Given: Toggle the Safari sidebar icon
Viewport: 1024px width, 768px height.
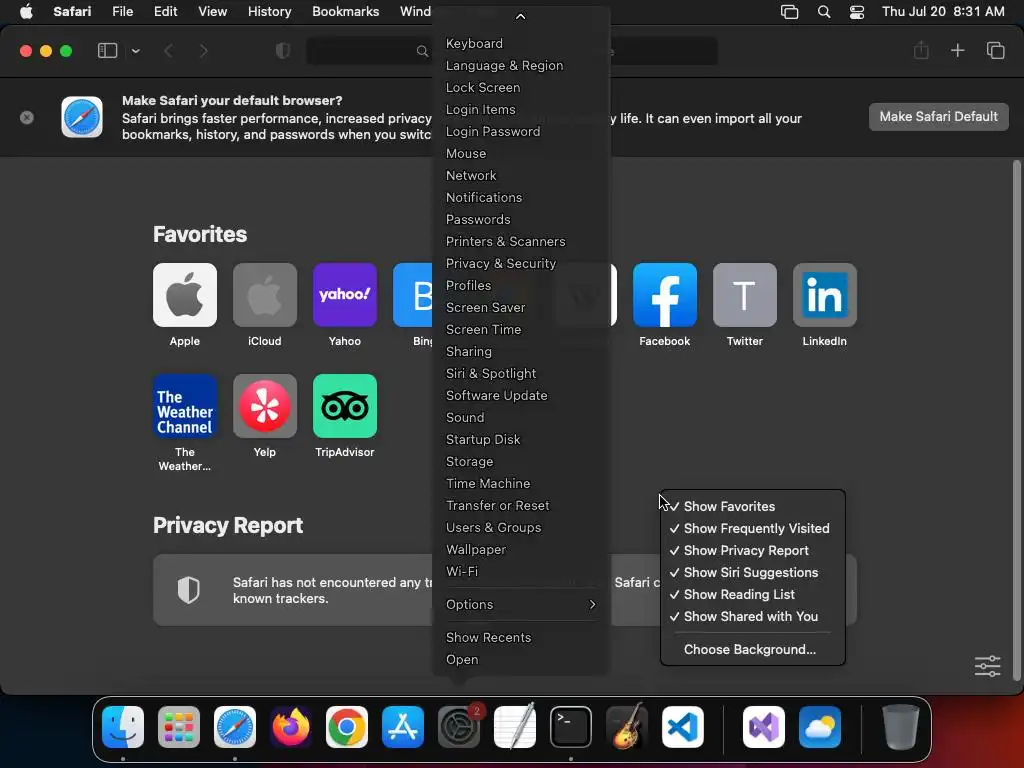Looking at the screenshot, I should pyautogui.click(x=107, y=51).
